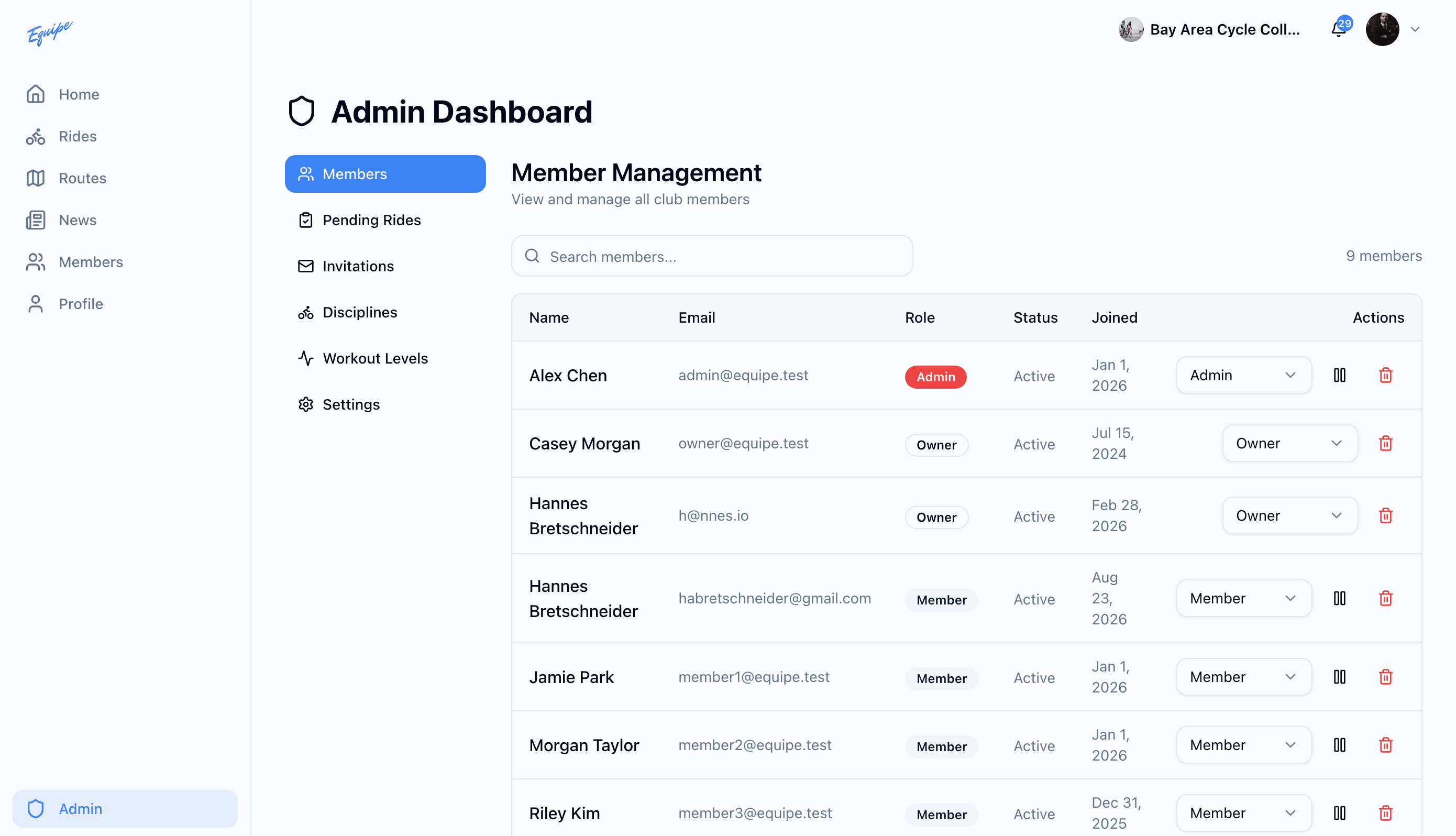Click the Role column header

[919, 317]
